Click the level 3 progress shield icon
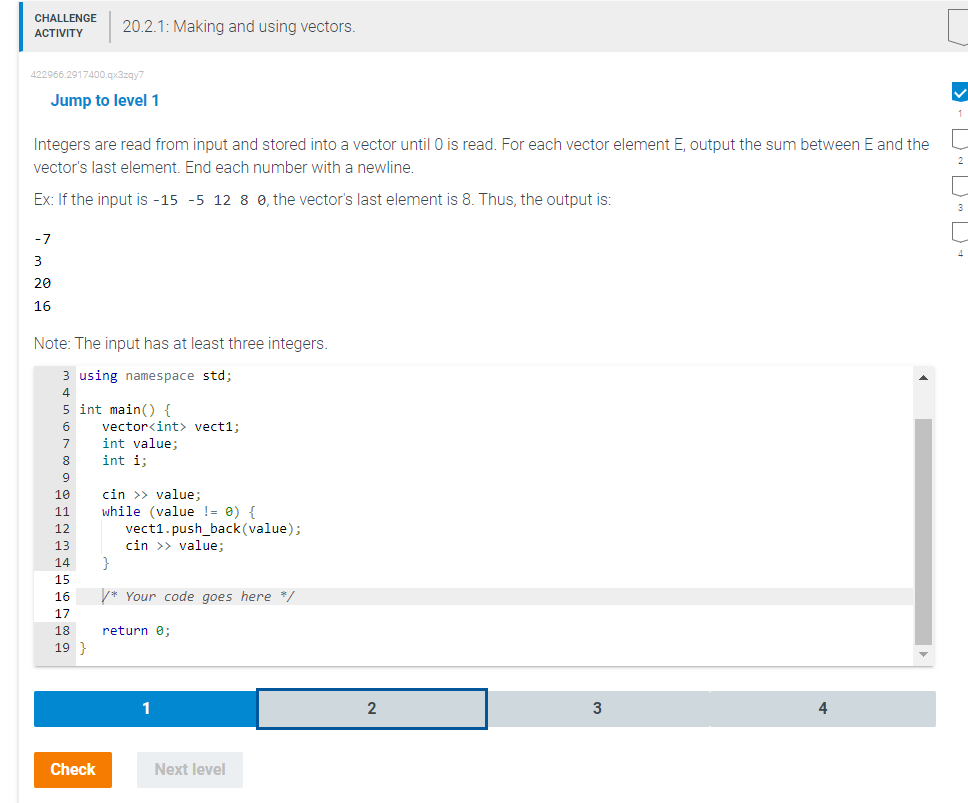The height and width of the screenshot is (803, 968). [959, 187]
